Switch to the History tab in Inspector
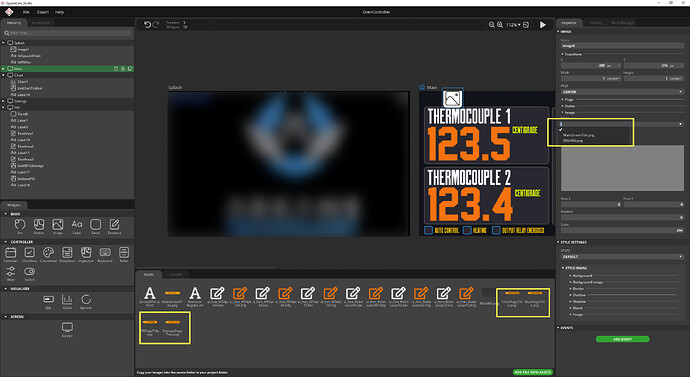Screen dimensions: 690x377 [595, 23]
